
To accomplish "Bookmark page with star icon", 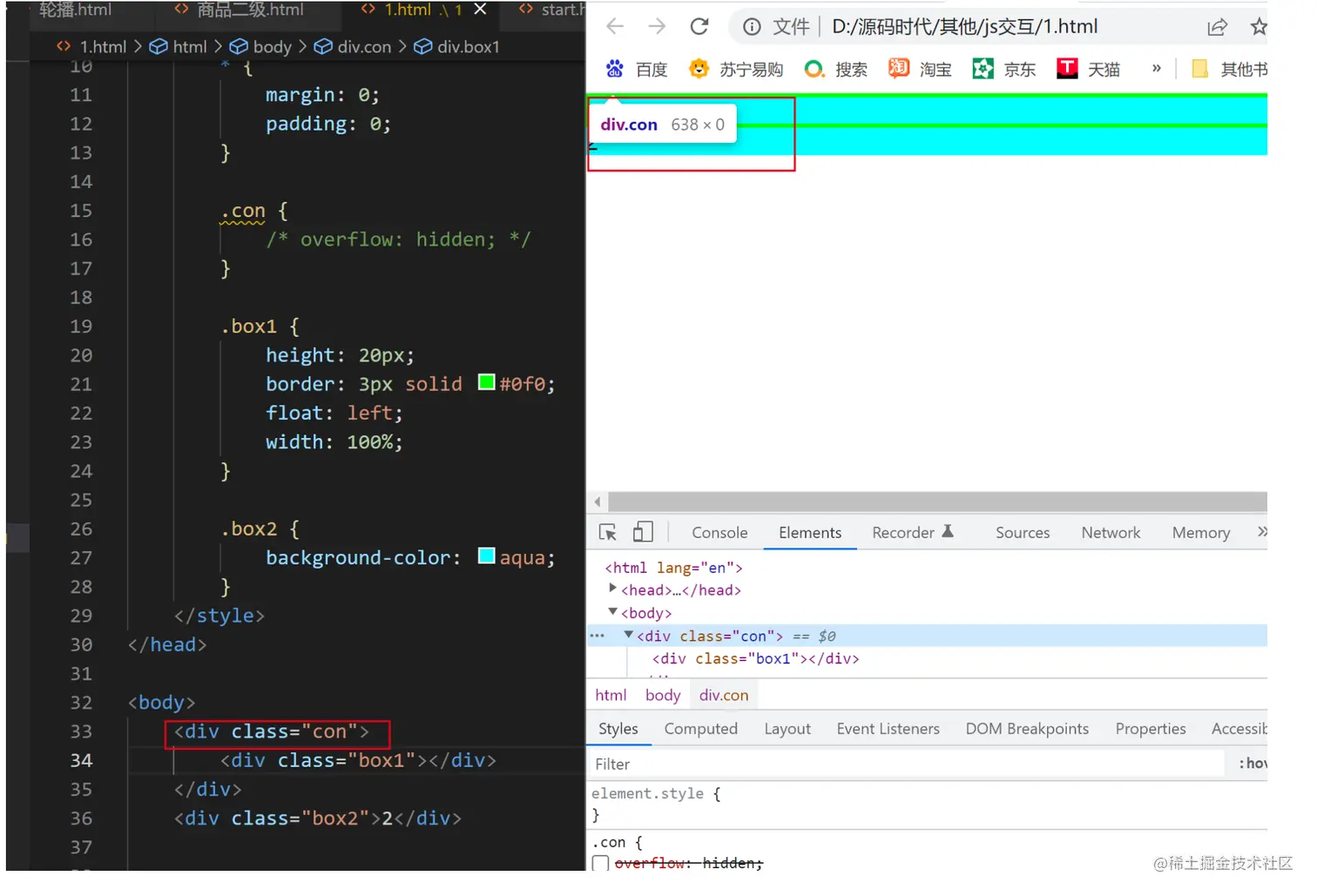I will pos(1259,27).
